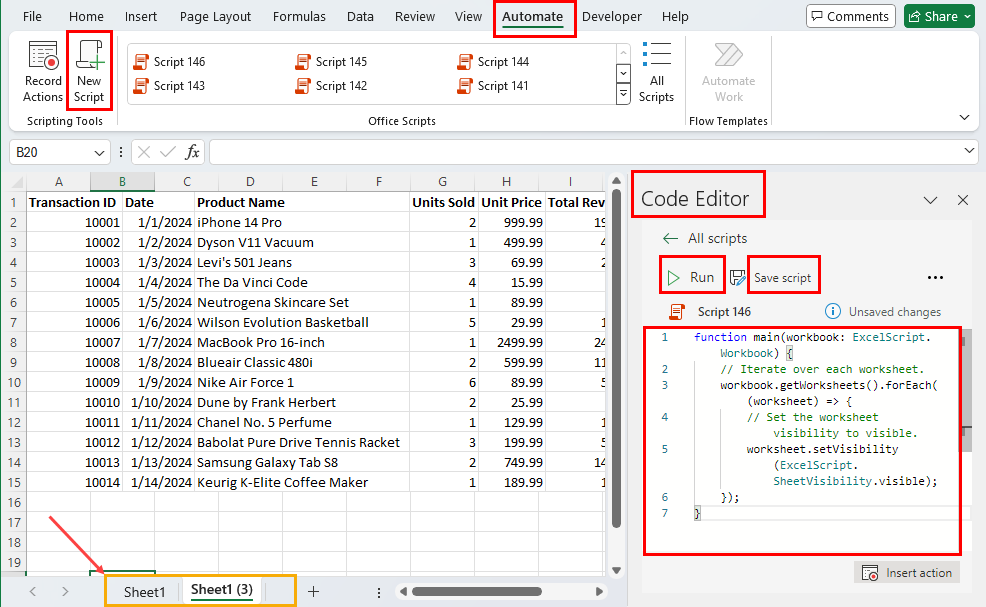Click the Automate Work flow template

(728, 72)
